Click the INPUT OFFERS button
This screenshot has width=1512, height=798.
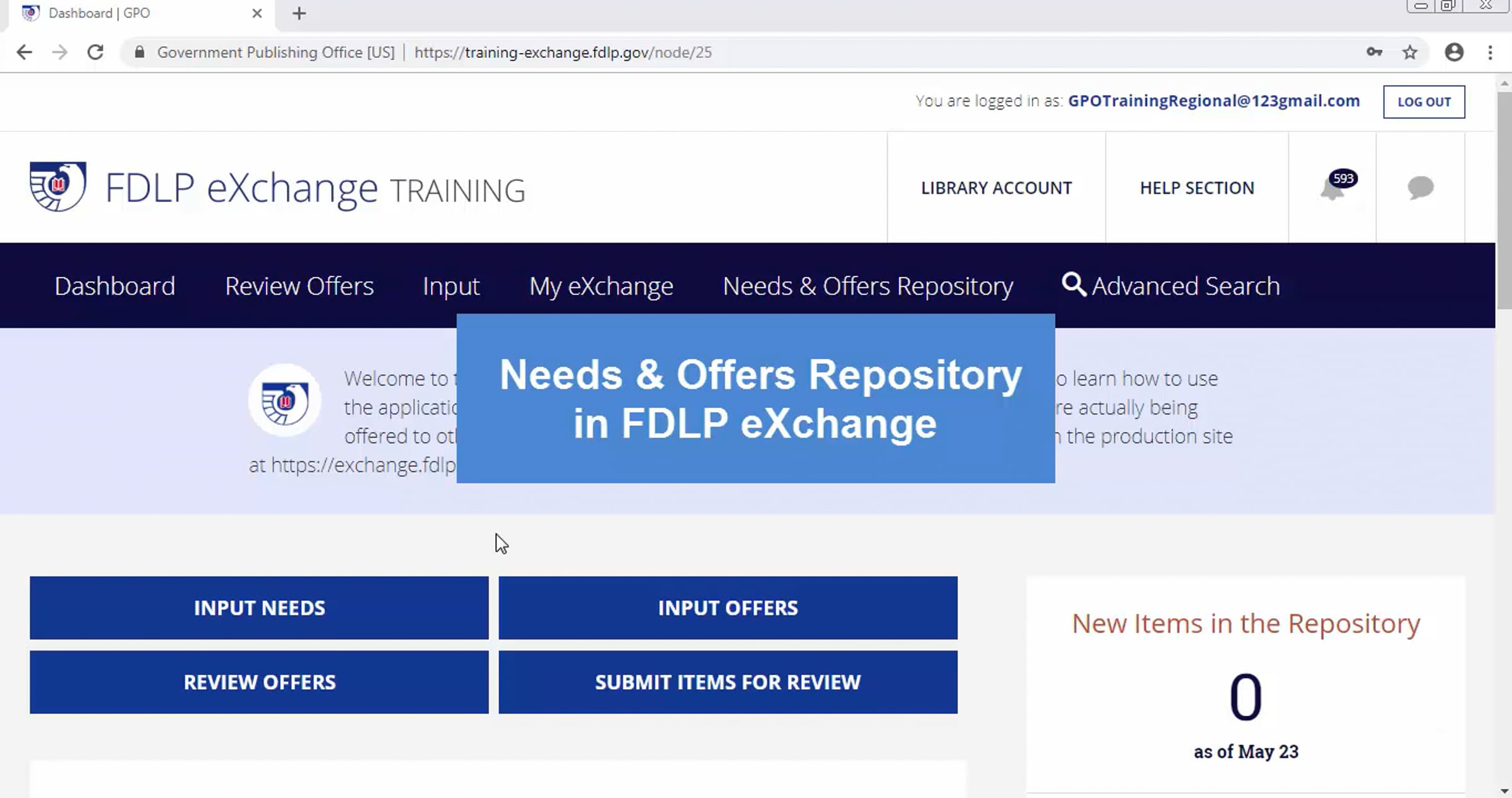coord(728,608)
